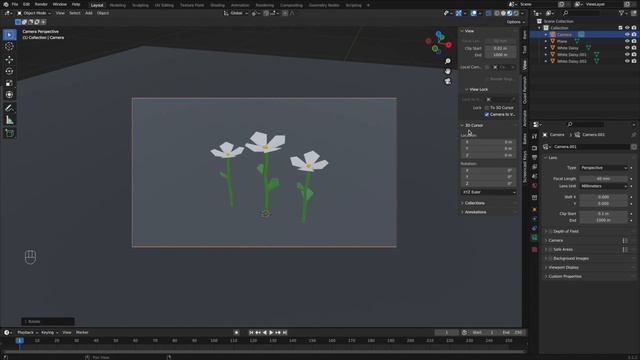Hide the Camera object in outliner
640x360 pixels.
click(x=627, y=35)
